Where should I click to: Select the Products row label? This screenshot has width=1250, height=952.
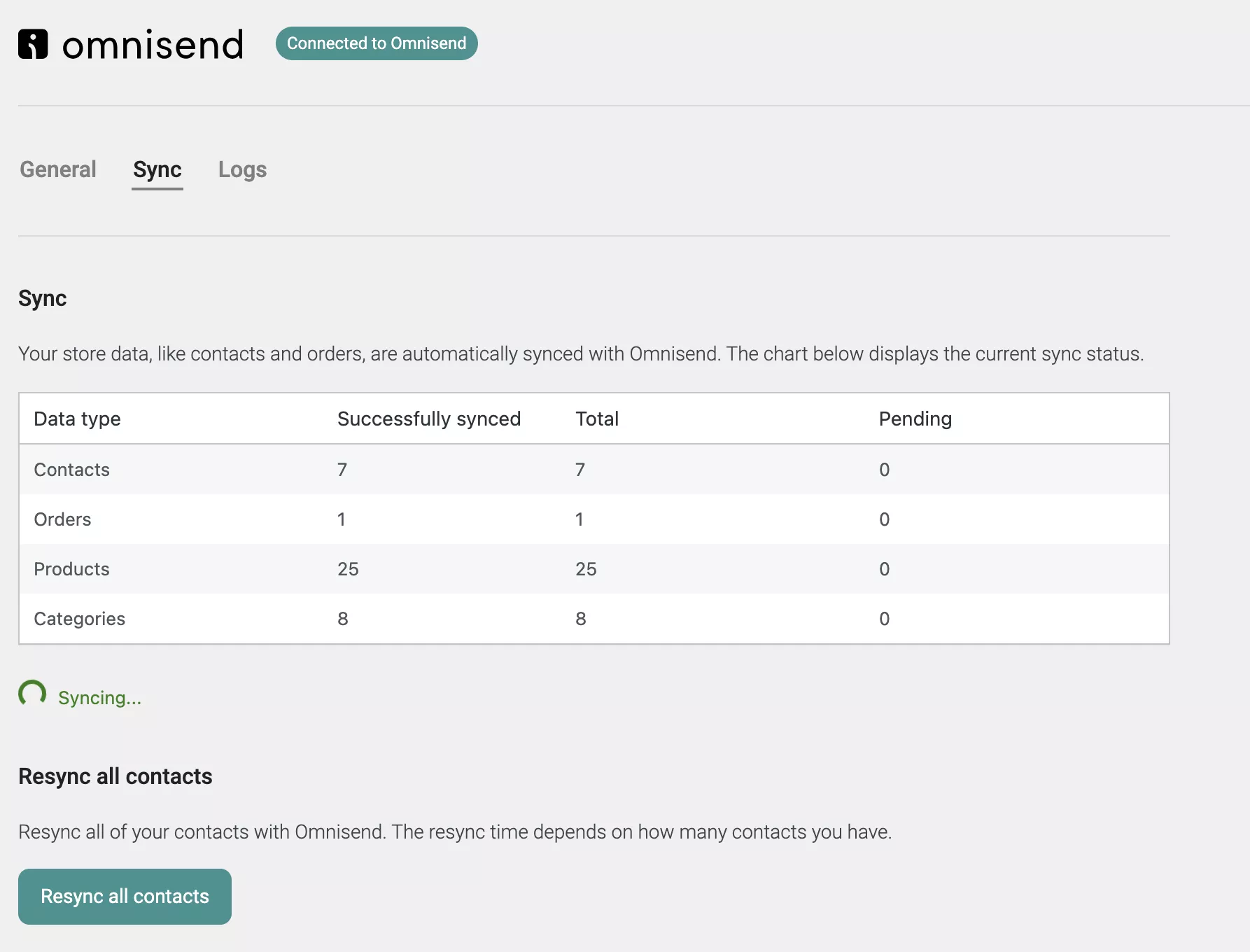71,569
